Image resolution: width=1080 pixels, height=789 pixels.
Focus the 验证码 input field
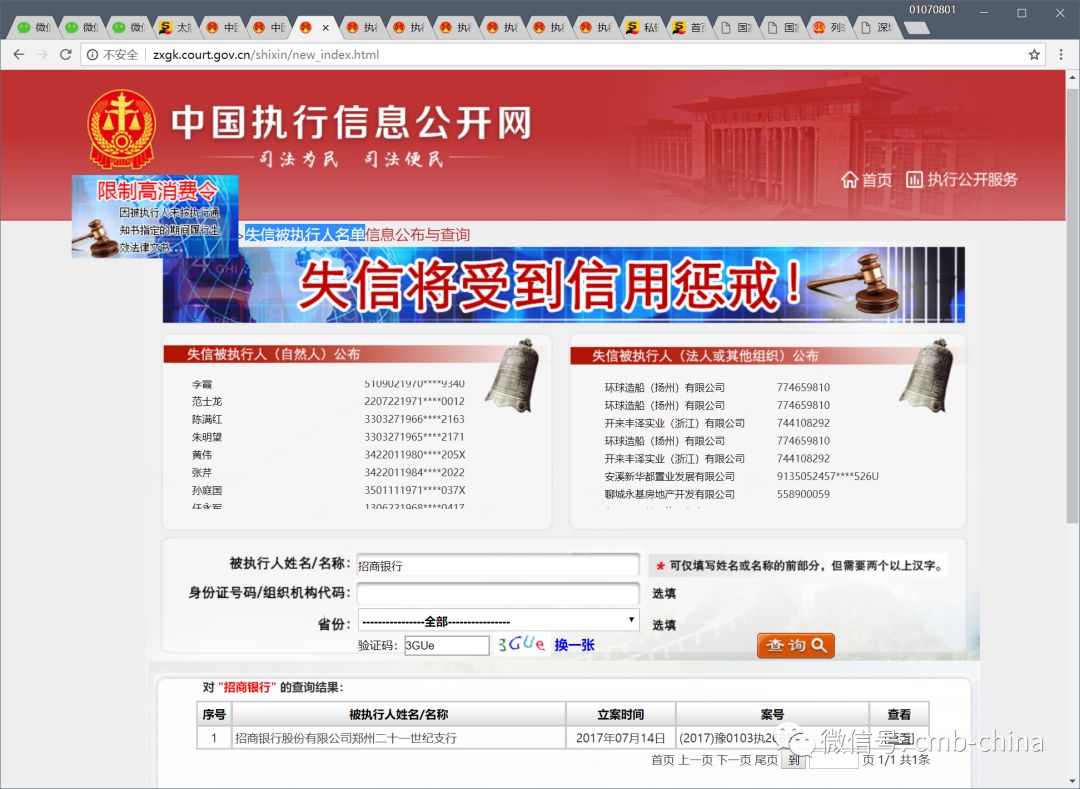pos(446,645)
